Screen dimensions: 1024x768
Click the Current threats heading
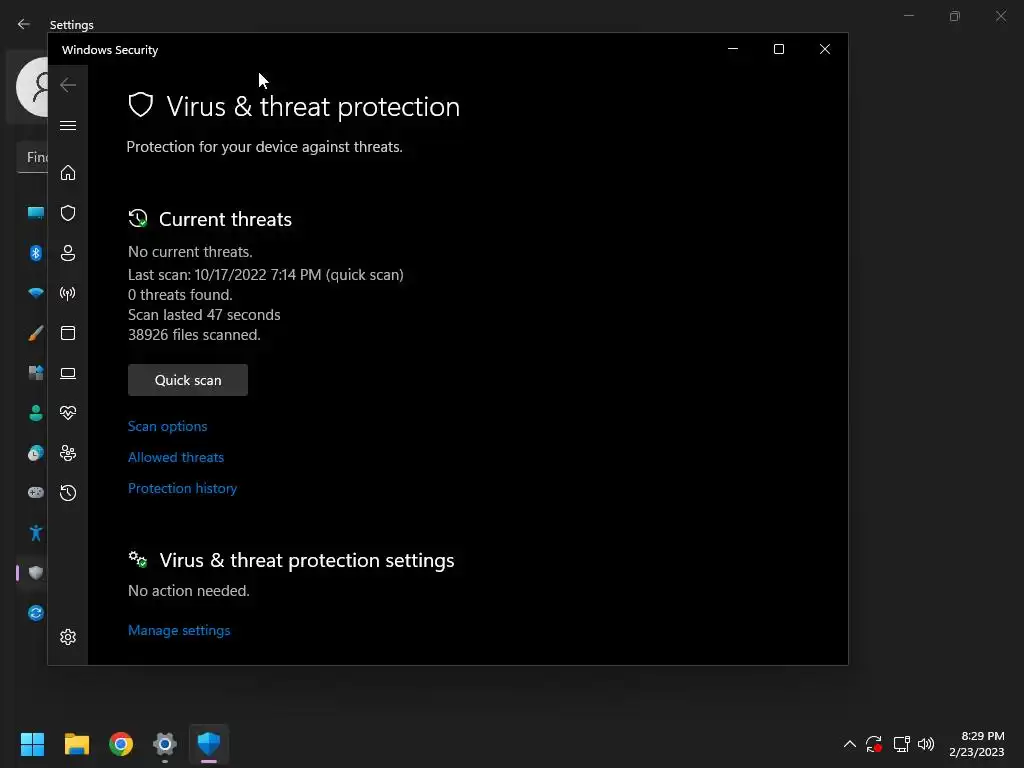tap(225, 219)
